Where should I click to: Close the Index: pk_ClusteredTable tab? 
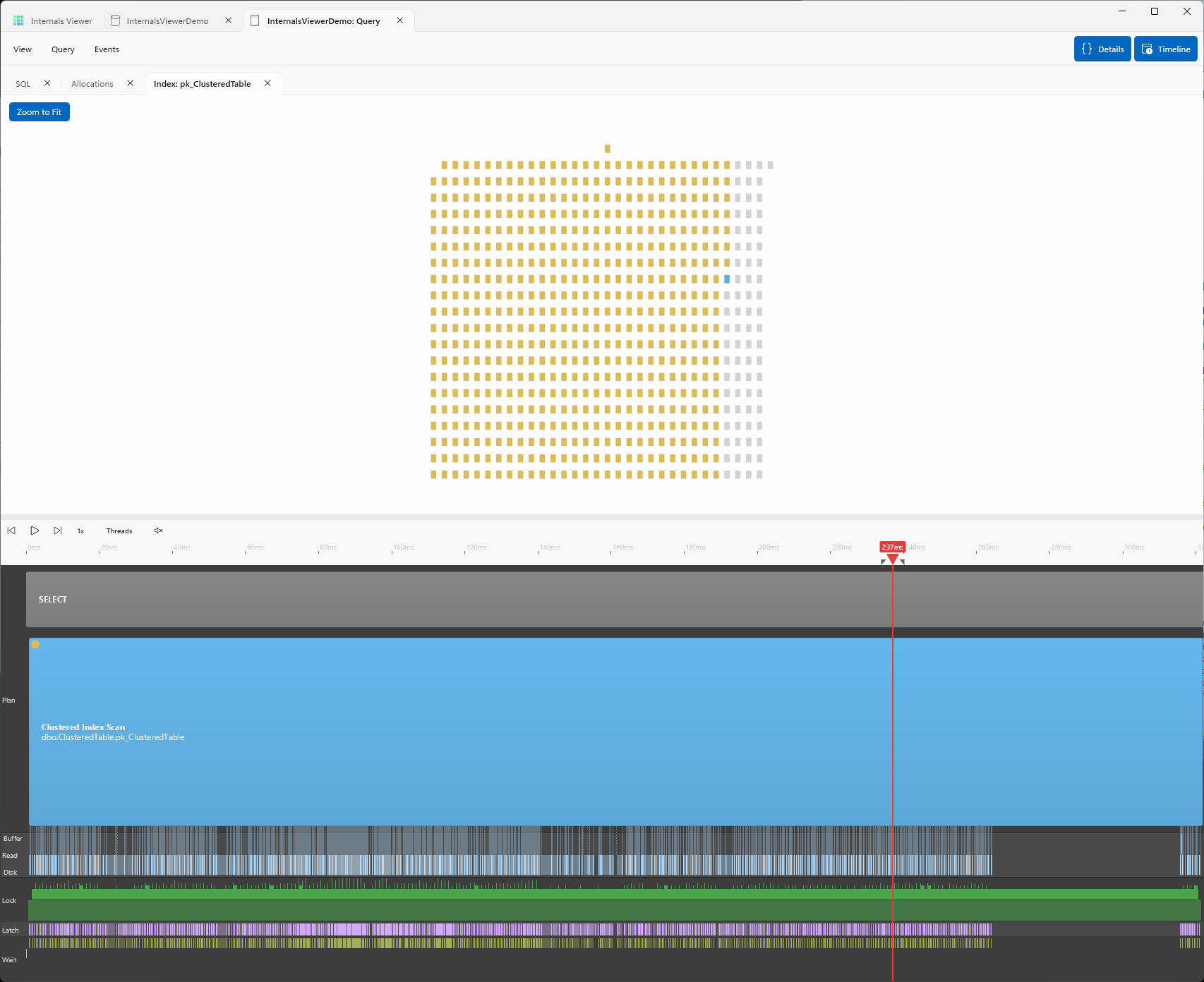[267, 83]
